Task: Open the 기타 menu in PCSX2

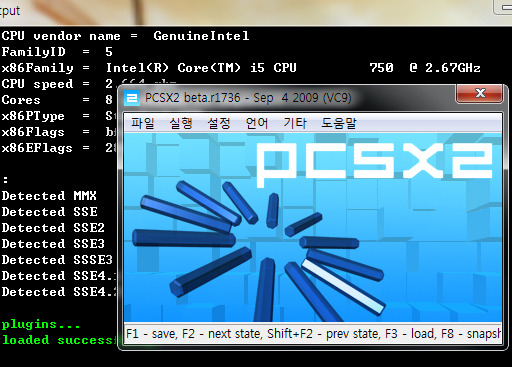Action: pos(295,123)
